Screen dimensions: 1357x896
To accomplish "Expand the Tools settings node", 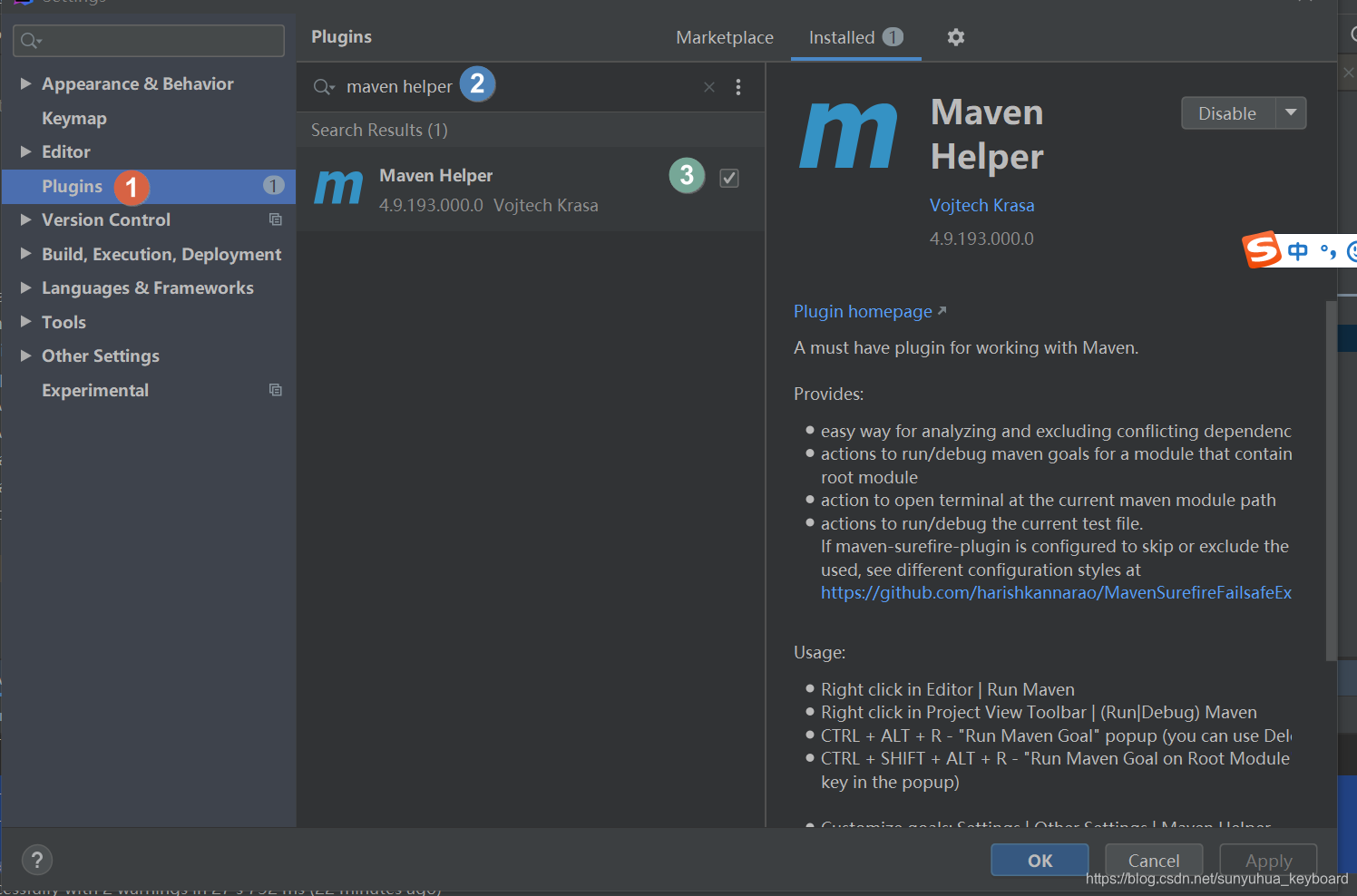I will (x=25, y=322).
